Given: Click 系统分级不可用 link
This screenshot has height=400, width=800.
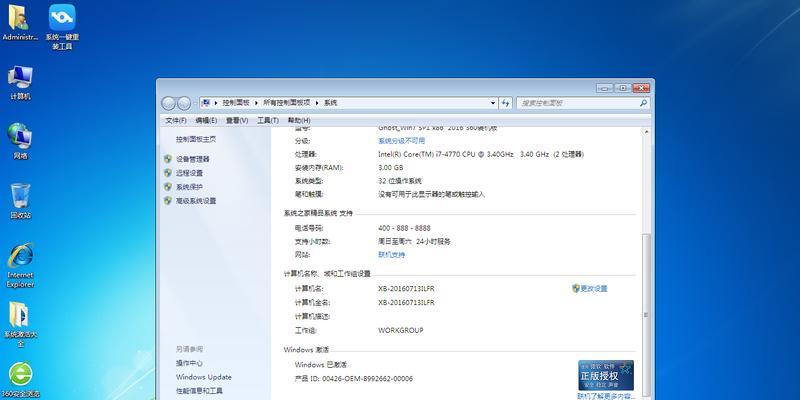Looking at the screenshot, I should coord(402,141).
